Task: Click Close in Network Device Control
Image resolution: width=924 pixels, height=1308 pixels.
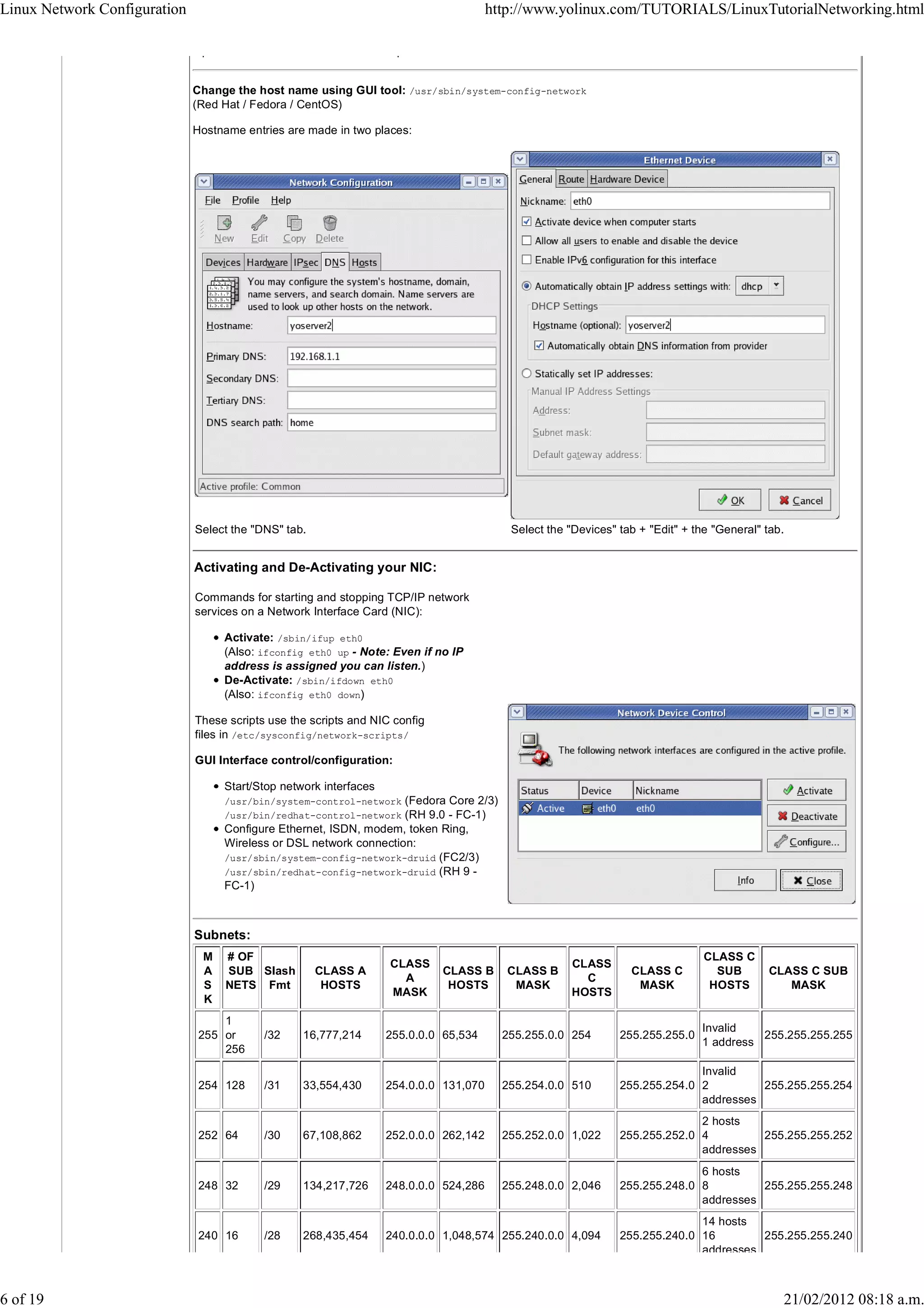Action: [811, 880]
